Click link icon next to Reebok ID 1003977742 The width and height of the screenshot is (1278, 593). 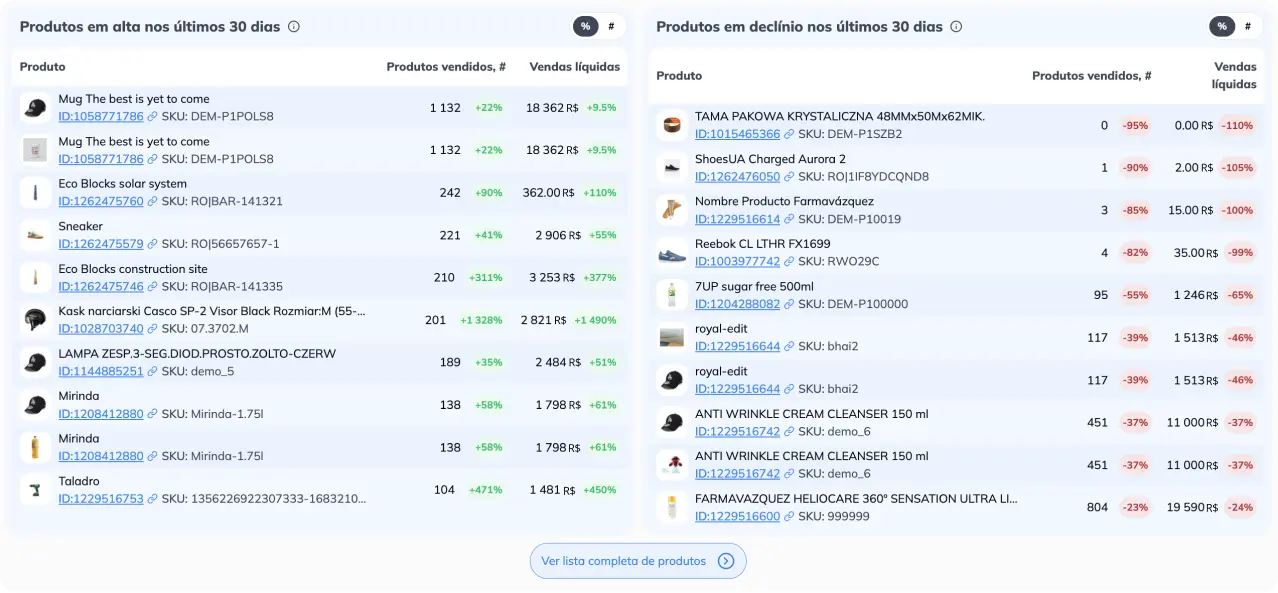789,261
